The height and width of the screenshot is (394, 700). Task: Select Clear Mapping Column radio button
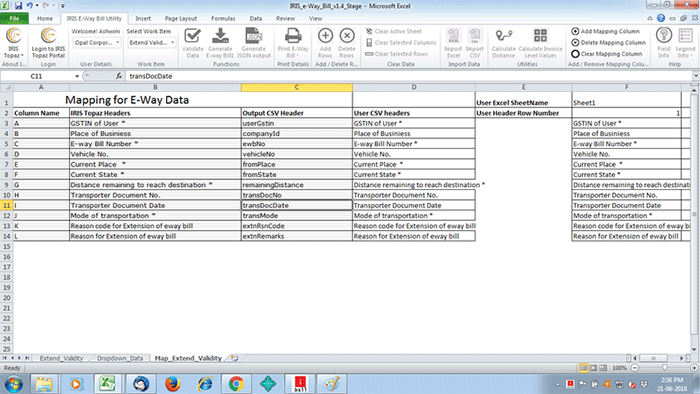(x=575, y=54)
